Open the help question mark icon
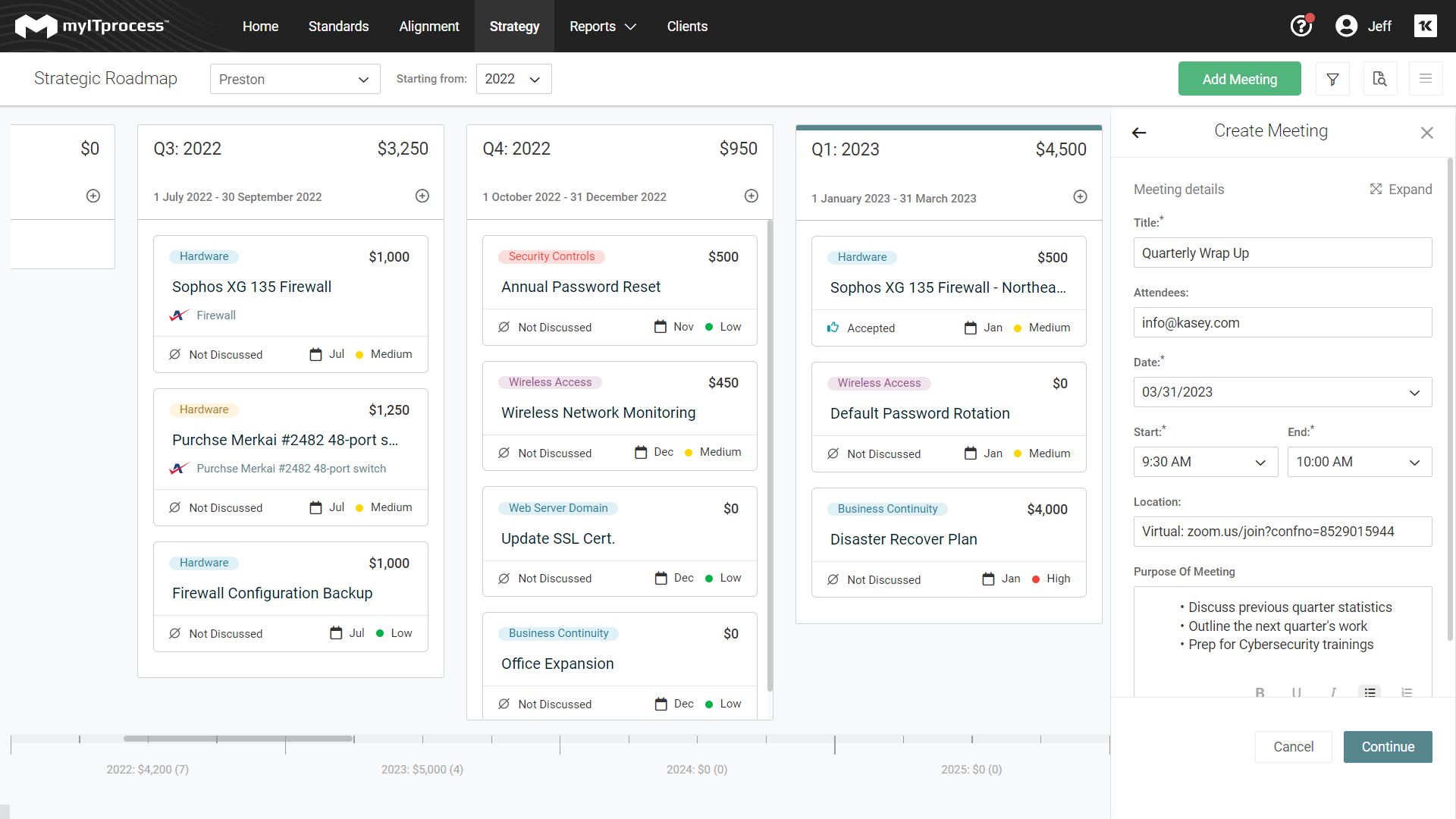1456x819 pixels. pyautogui.click(x=1301, y=26)
